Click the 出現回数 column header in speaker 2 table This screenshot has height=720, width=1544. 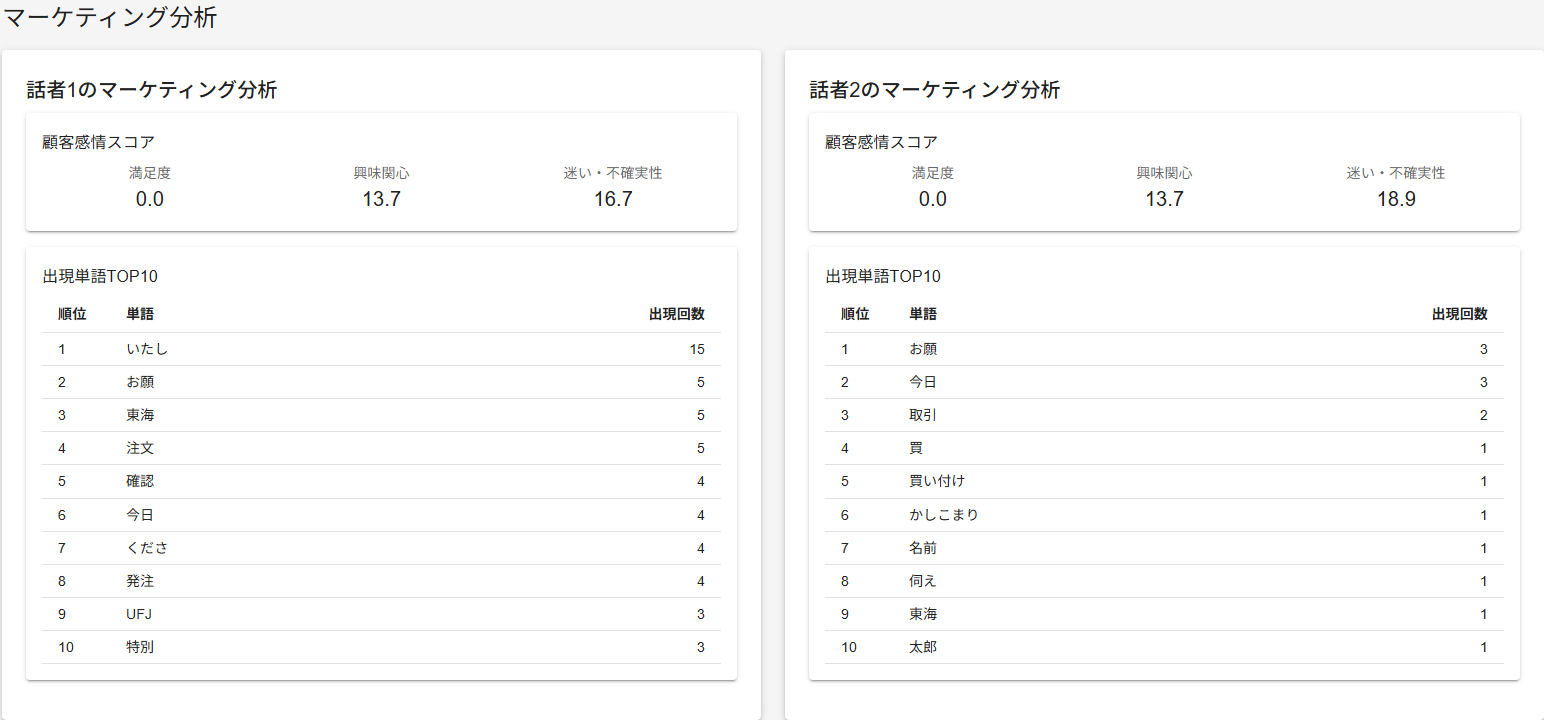click(1460, 314)
